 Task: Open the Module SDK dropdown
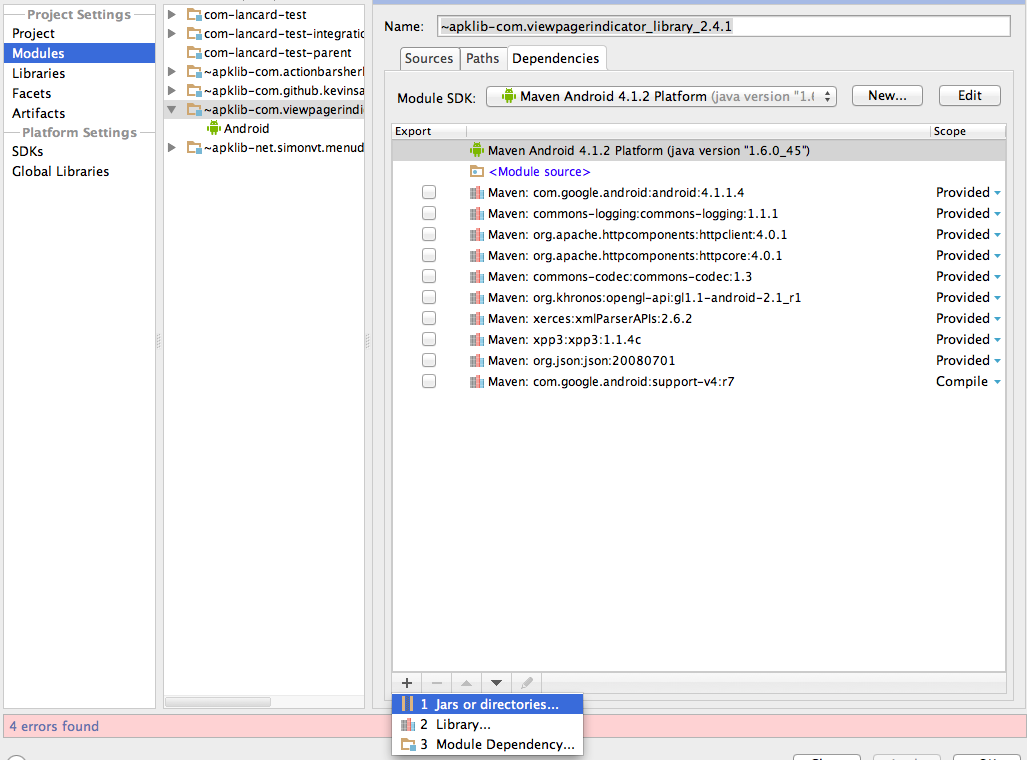661,96
